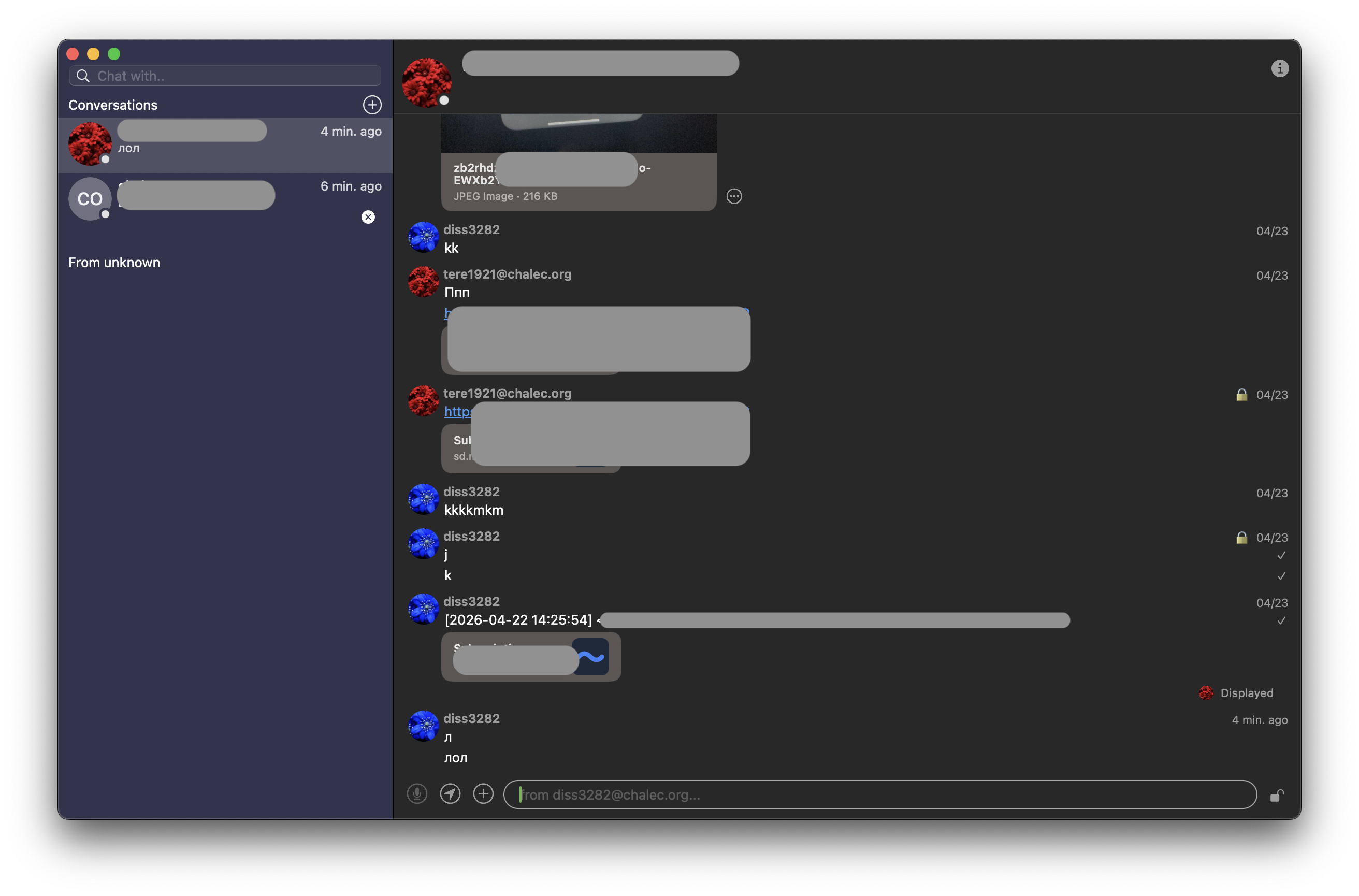
Task: Attach a file with the plus icon by the message field
Action: coord(483,794)
